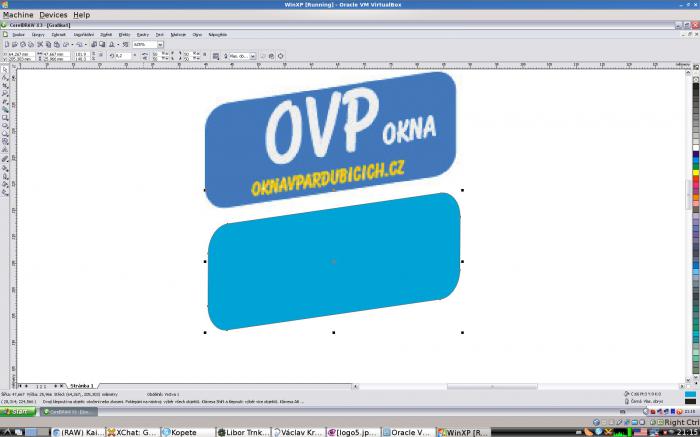Viewport: 700px width, 437px height.
Task: Select the Zoom tool in toolbox
Action: [5, 94]
